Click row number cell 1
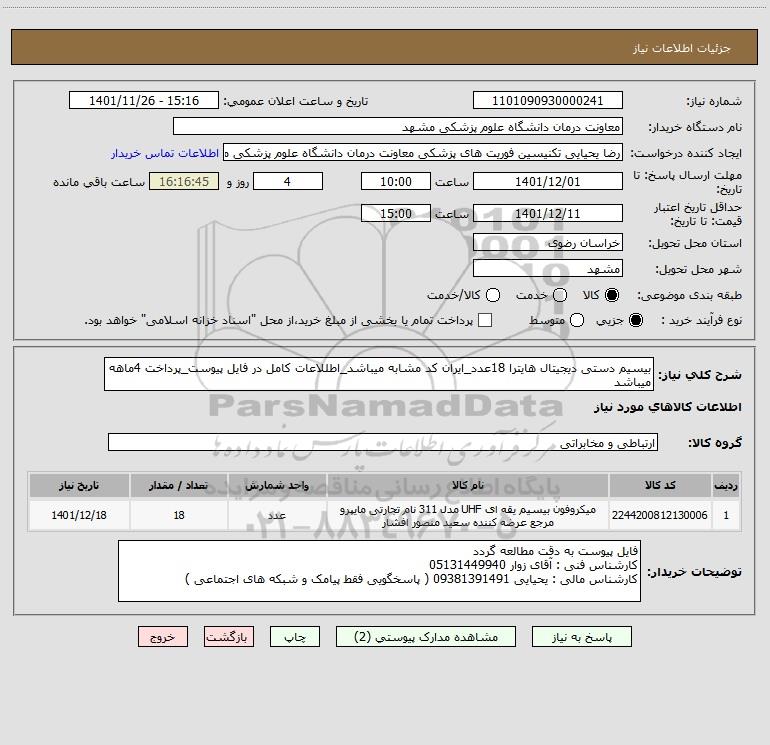Viewport: 770px width, 745px height. tap(726, 515)
